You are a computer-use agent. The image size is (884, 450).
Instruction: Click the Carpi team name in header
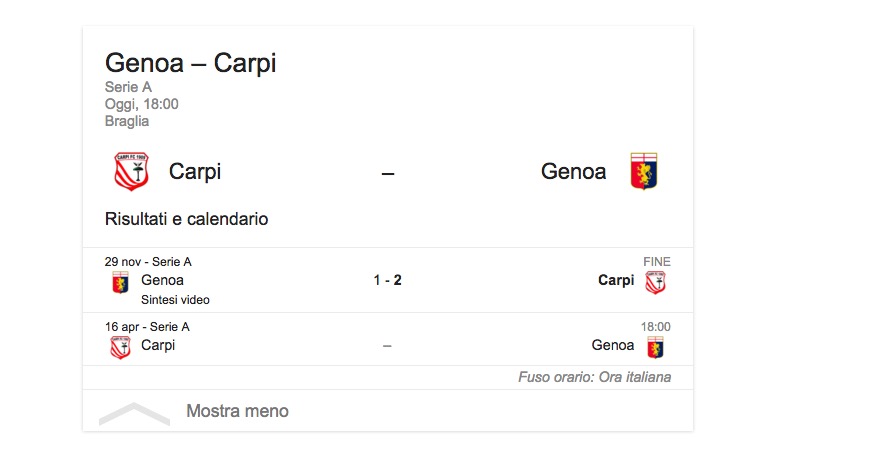click(195, 171)
